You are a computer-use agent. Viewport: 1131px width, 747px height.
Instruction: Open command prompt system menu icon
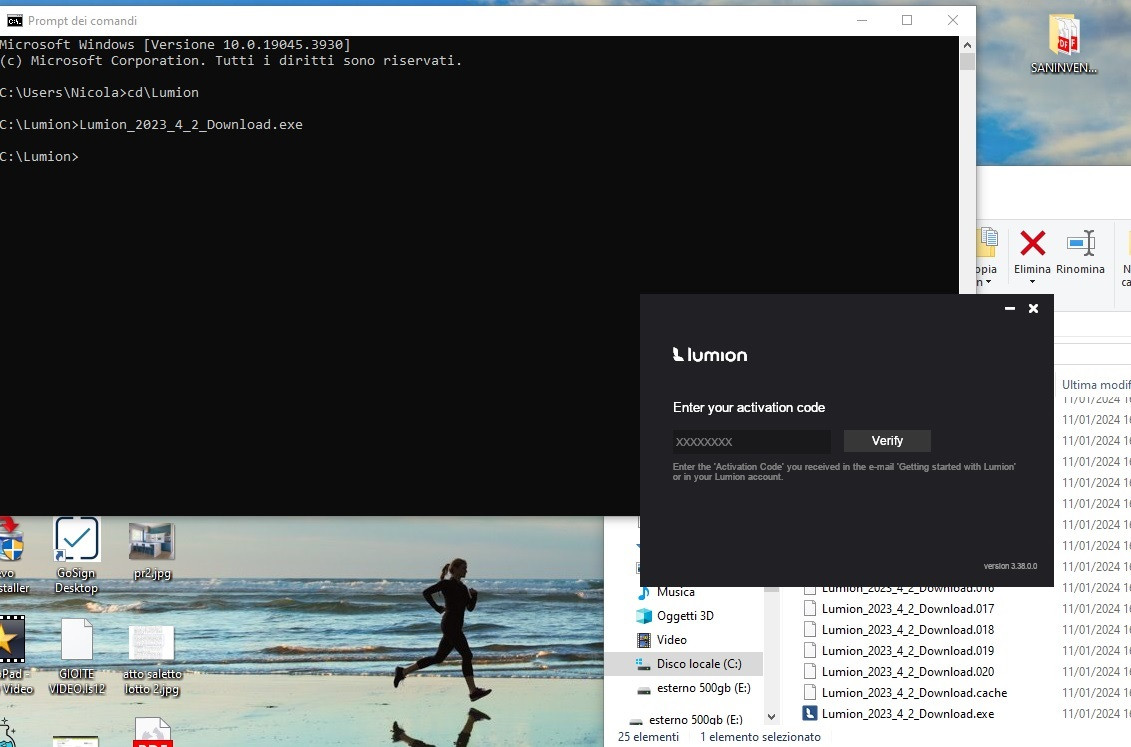point(14,20)
